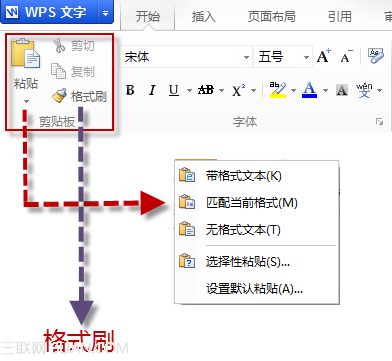Choose 带格式文本(K) paste option
Viewport: 392px width, 361px height.
(x=257, y=175)
